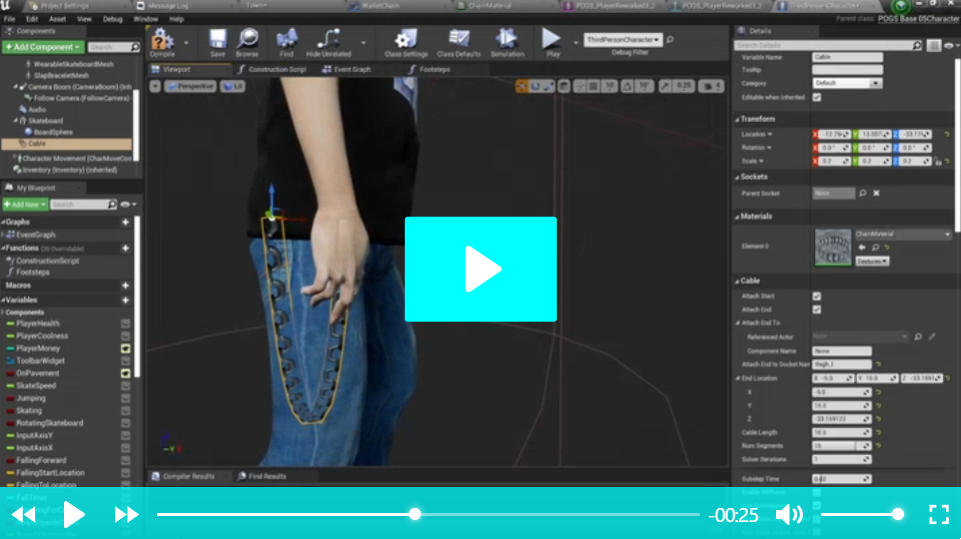Click the Play toolbar button
The image size is (961, 539).
click(552, 43)
